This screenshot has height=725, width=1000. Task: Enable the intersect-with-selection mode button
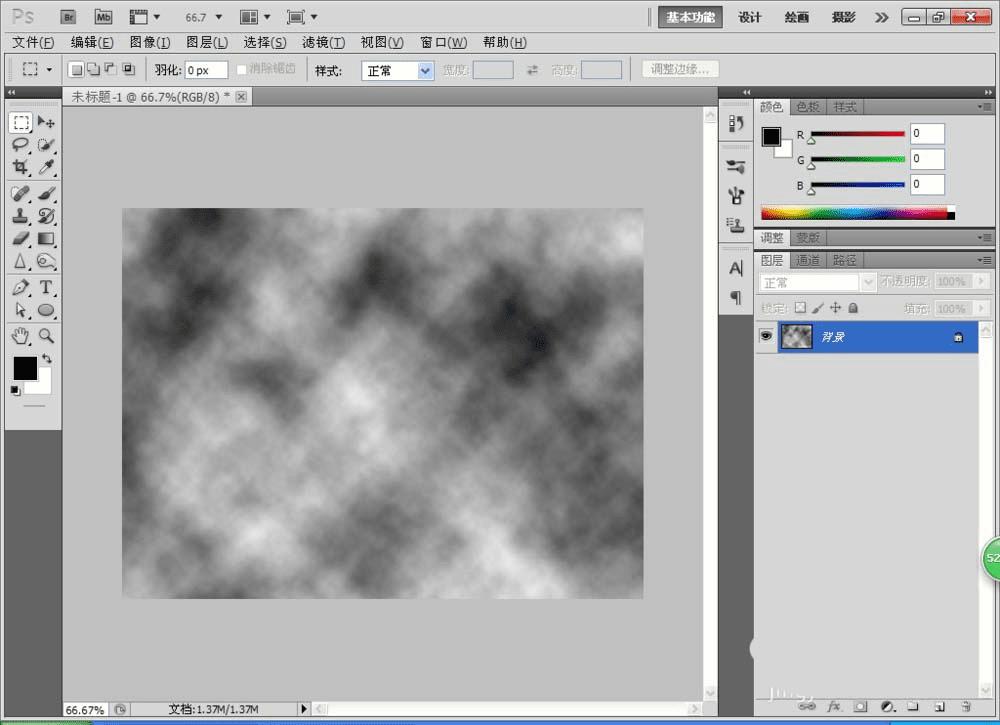128,70
